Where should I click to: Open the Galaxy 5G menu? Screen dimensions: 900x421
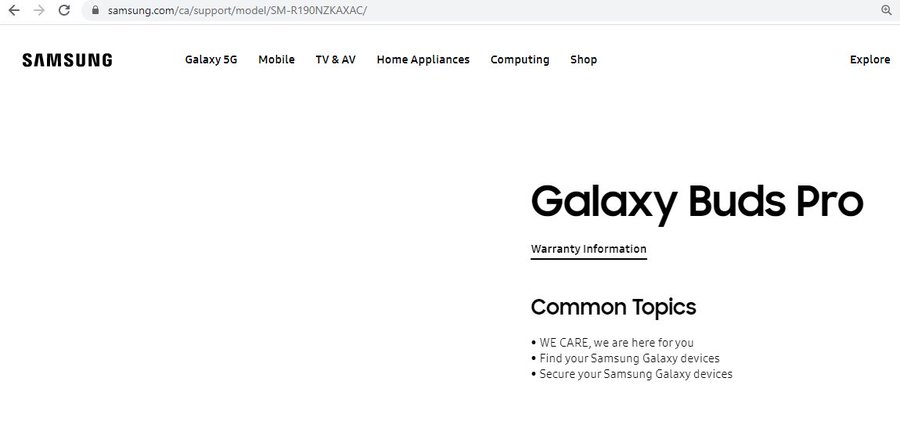(x=211, y=60)
